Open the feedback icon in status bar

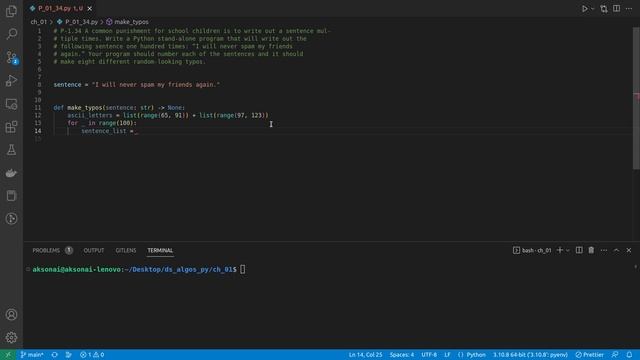[615, 355]
